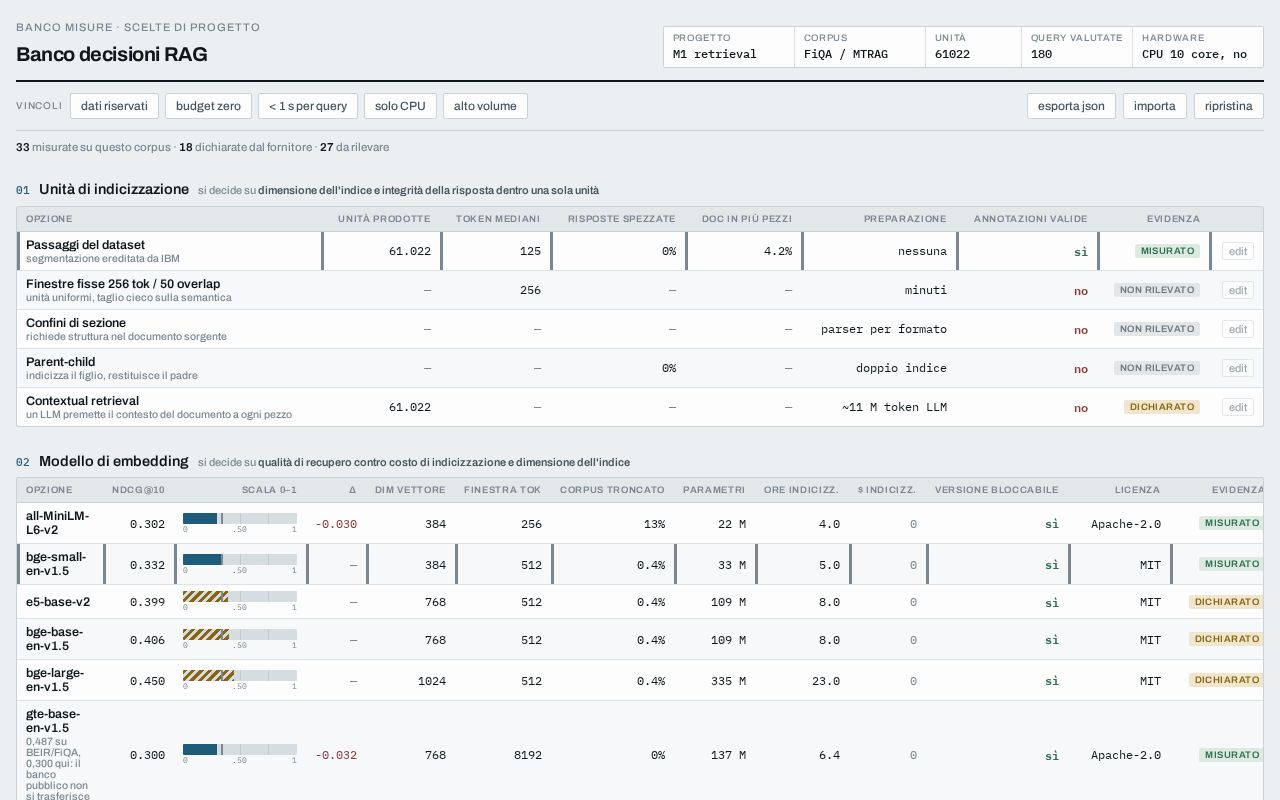This screenshot has height=800, width=1280.
Task: Edit the "Finestre fisse 256 tok" row
Action: tap(1237, 290)
